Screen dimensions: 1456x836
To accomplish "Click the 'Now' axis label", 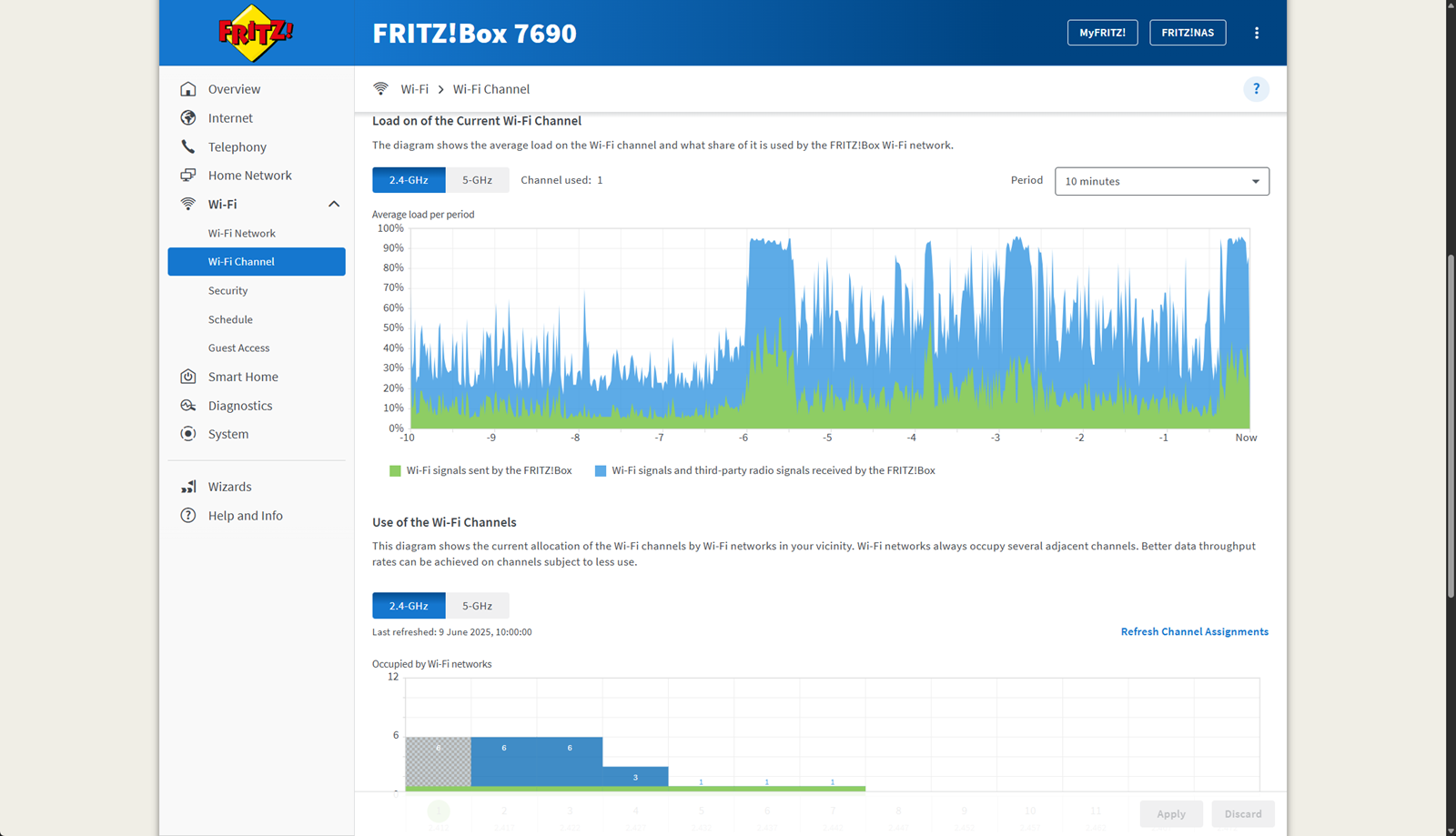I will [1246, 438].
